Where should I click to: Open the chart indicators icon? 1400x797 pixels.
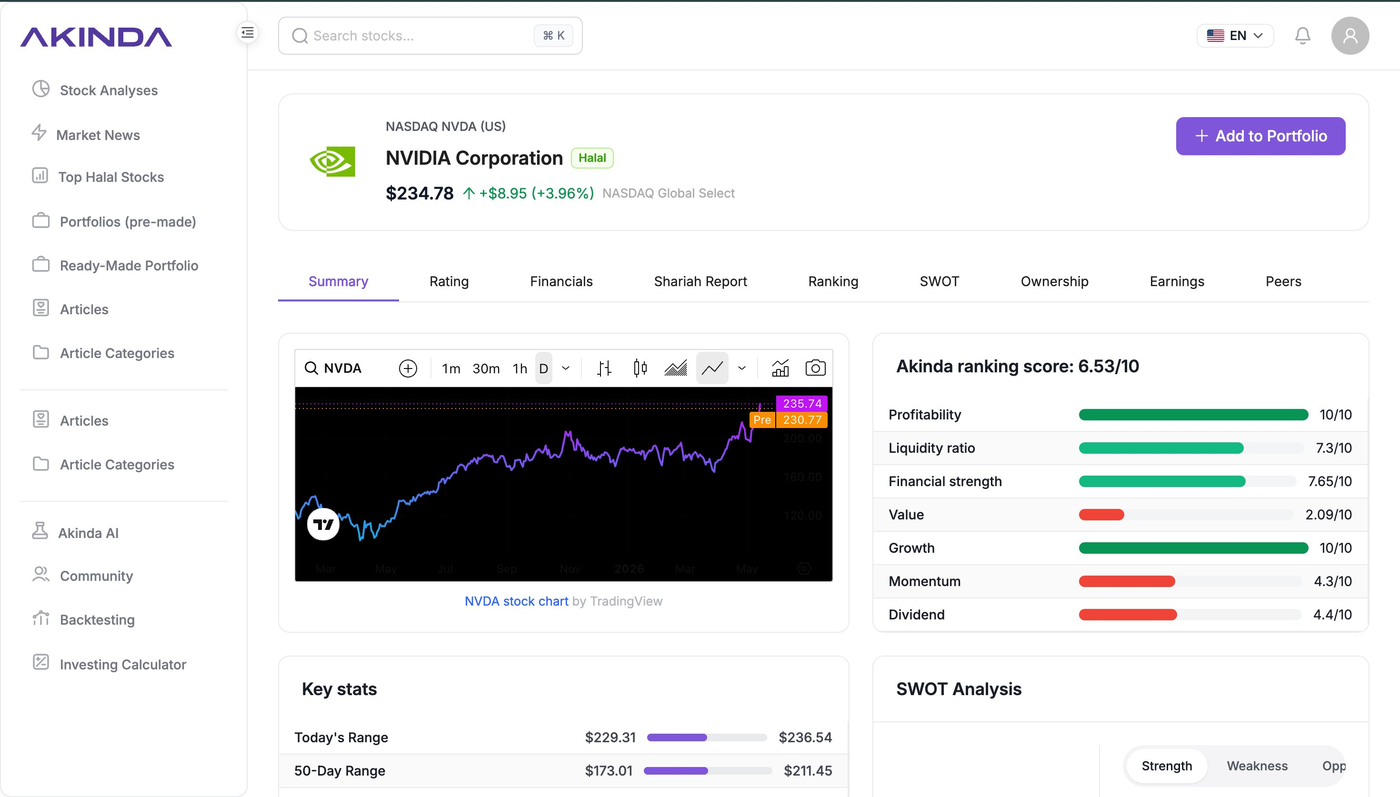780,368
